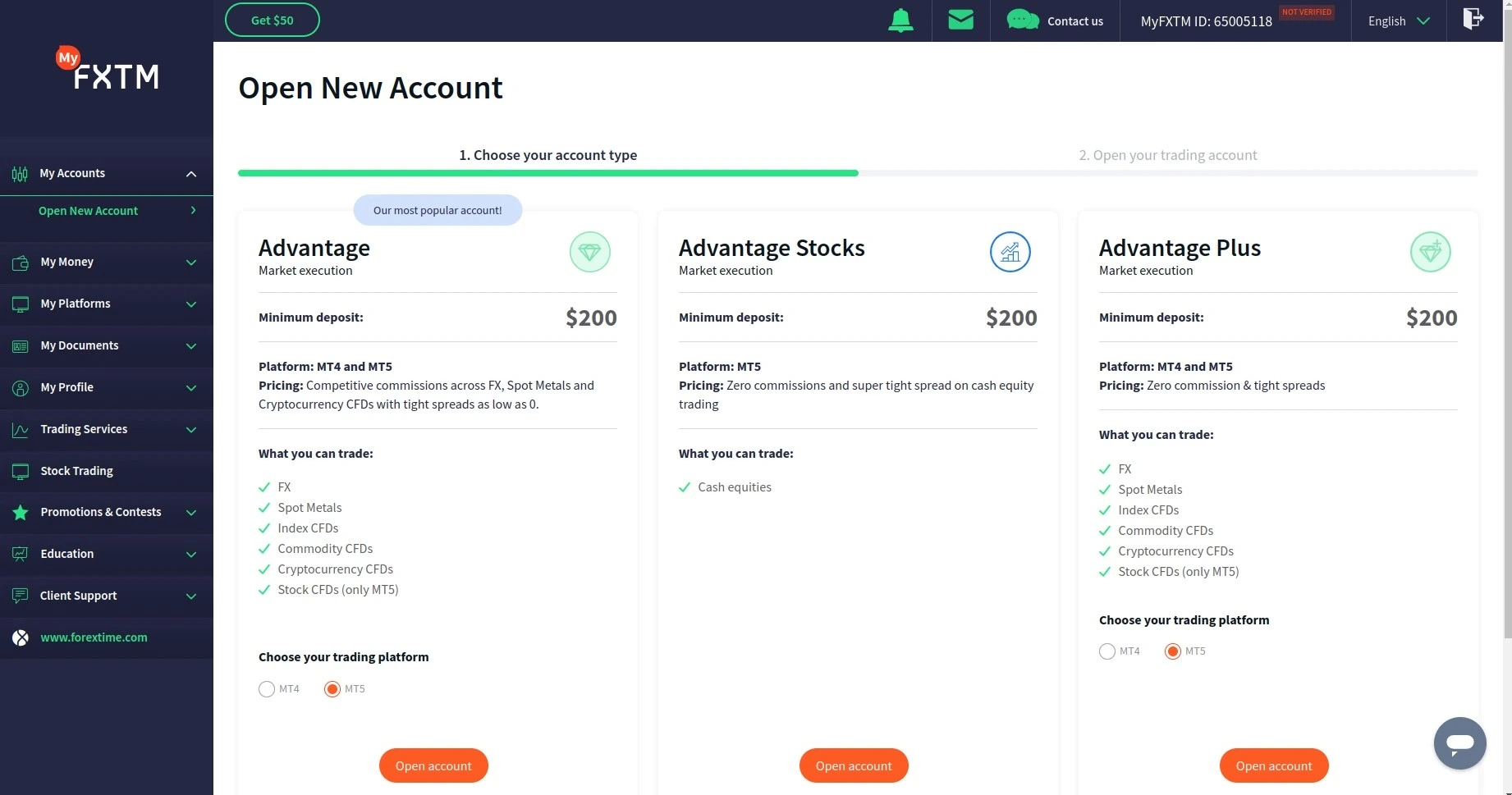
Task: Click the Education presentation icon
Action: pos(21,555)
